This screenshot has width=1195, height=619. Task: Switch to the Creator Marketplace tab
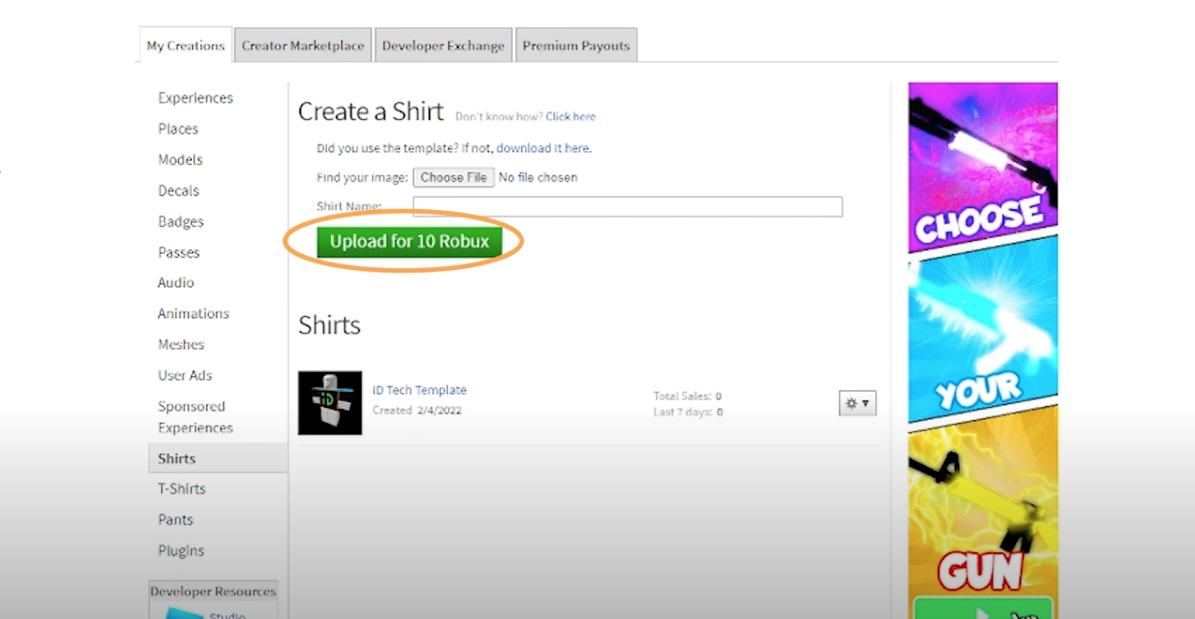pyautogui.click(x=302, y=45)
